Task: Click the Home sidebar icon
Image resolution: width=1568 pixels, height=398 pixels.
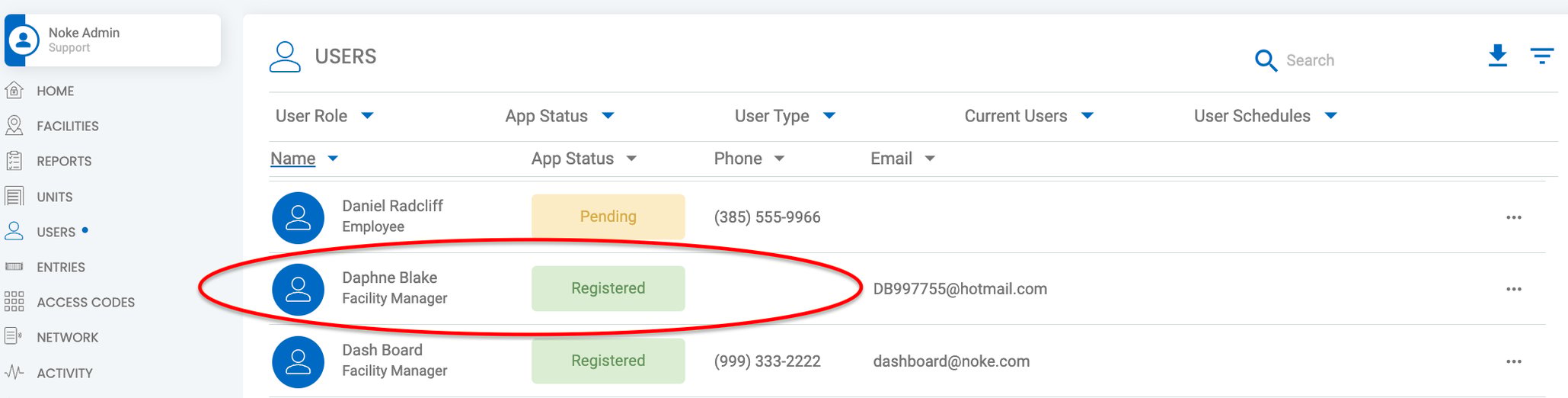Action: (14, 90)
